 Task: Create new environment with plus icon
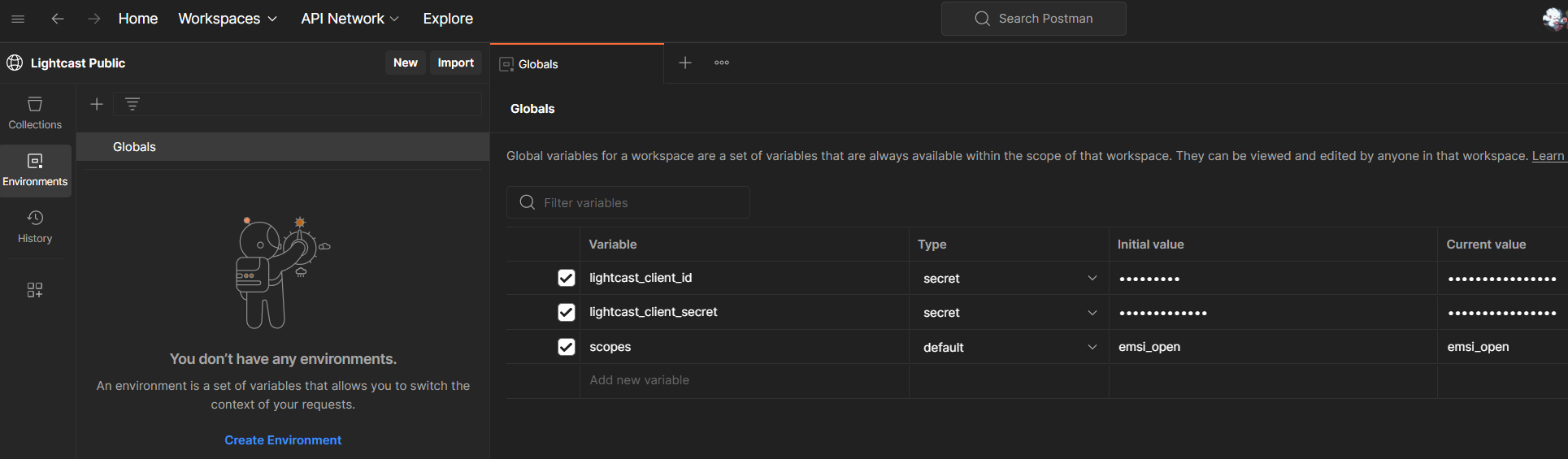(x=97, y=104)
